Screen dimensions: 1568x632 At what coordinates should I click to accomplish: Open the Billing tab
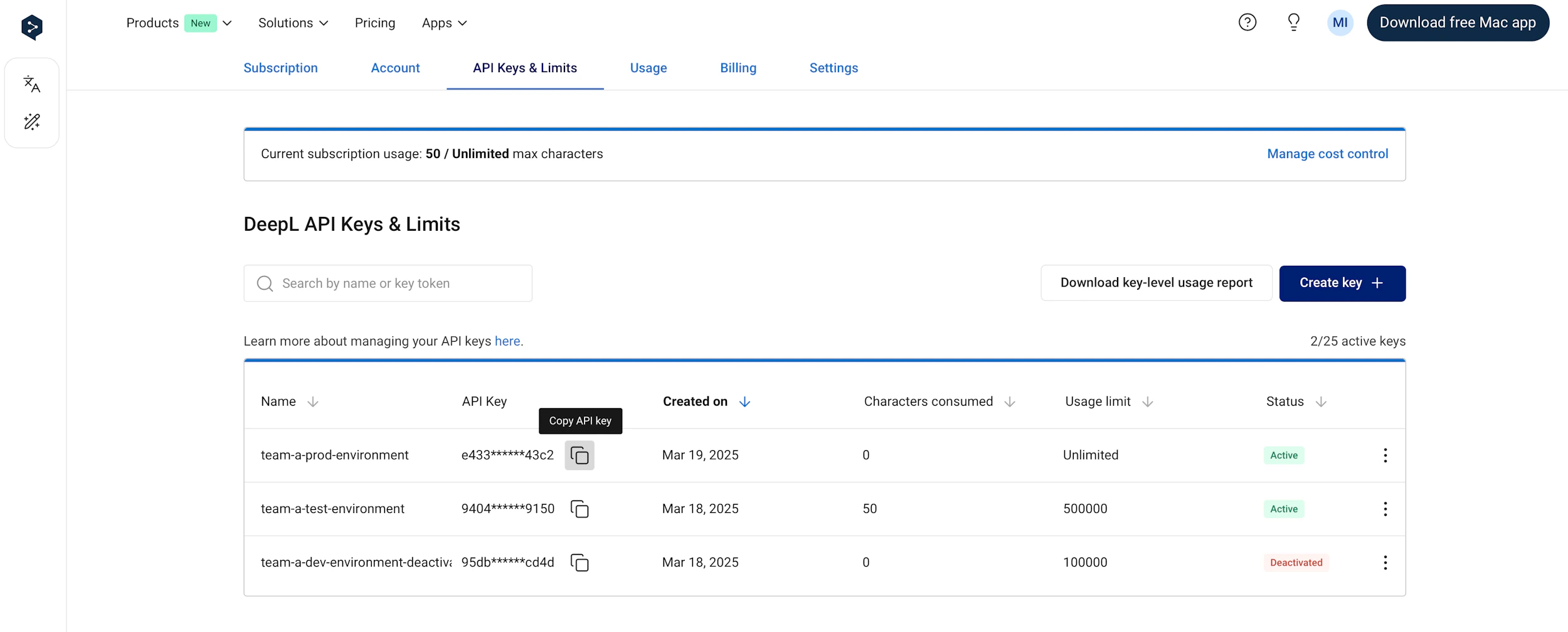[738, 68]
